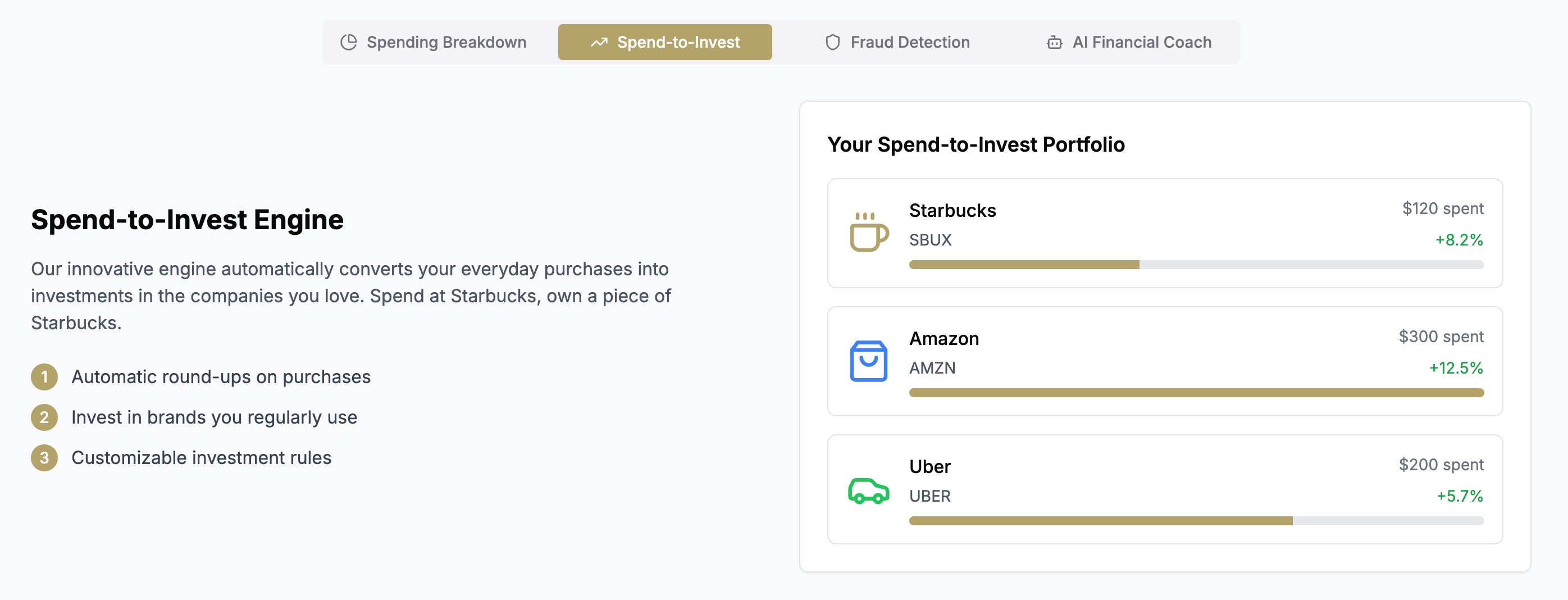Click the Amazon progress bar
Image resolution: width=1568 pixels, height=600 pixels.
(1196, 393)
